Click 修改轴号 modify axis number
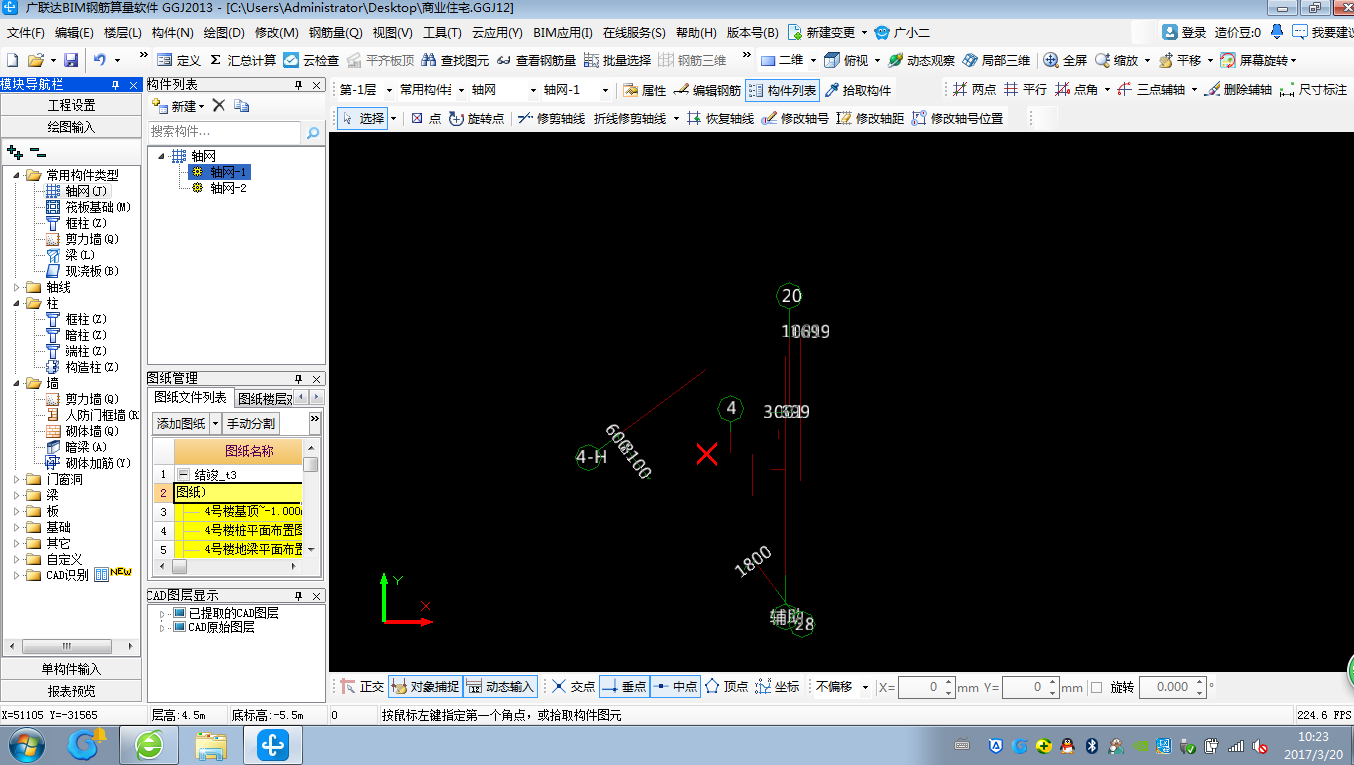Screen dimensions: 1354x765 click(795, 118)
